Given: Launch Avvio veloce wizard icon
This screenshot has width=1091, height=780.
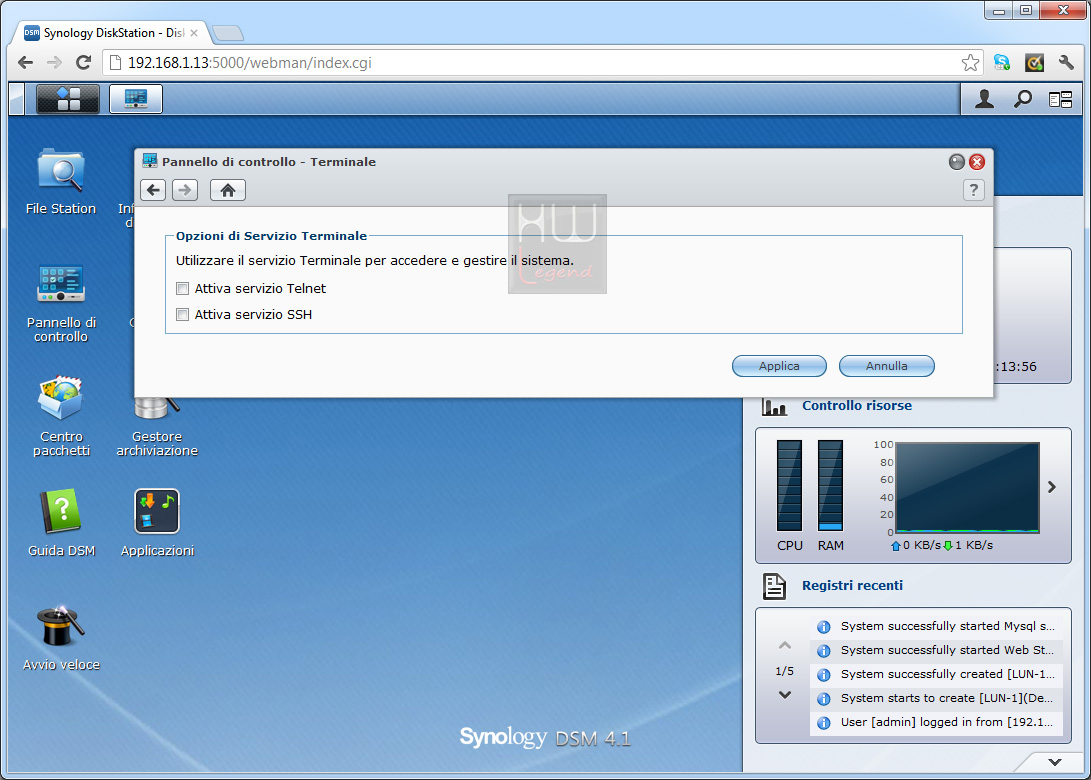Looking at the screenshot, I should coord(61,638).
